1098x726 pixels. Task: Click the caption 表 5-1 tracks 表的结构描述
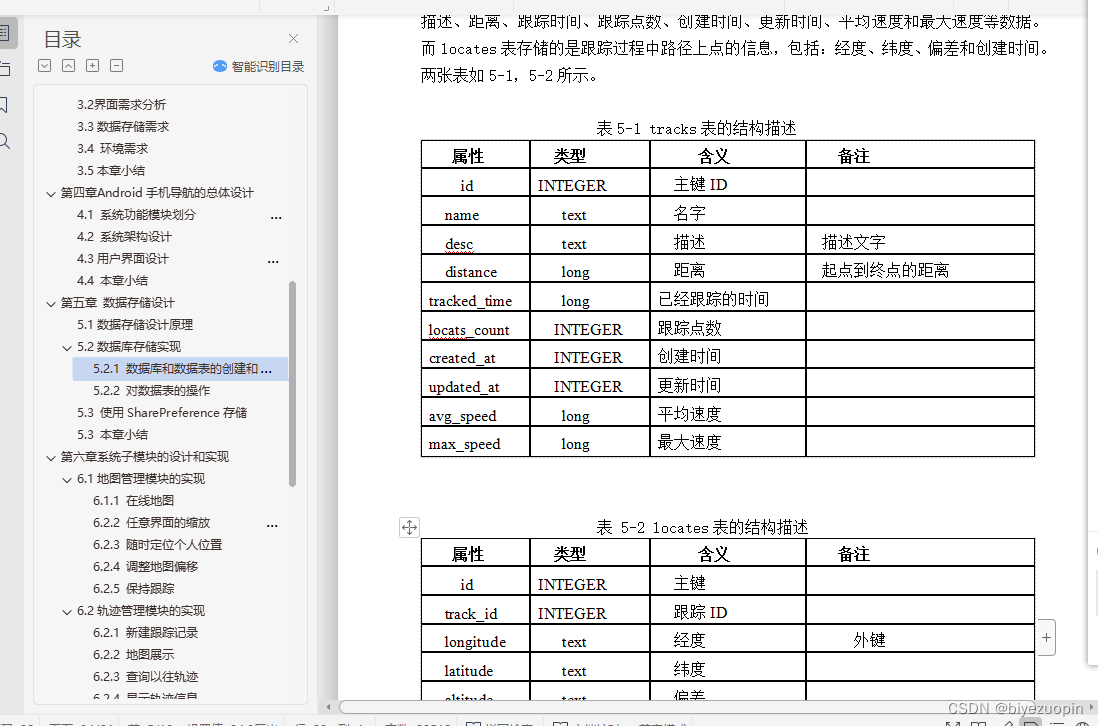(696, 128)
